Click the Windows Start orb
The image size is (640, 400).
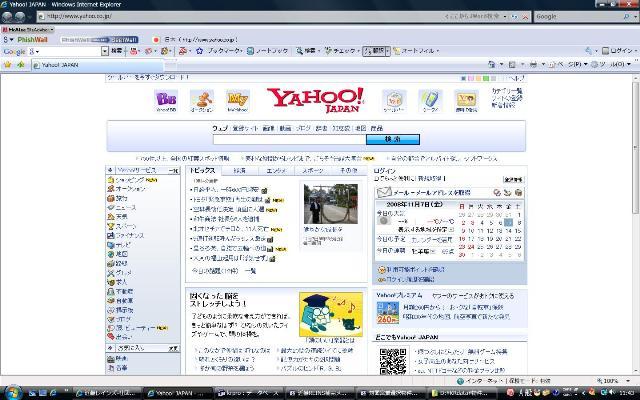[x=13, y=392]
